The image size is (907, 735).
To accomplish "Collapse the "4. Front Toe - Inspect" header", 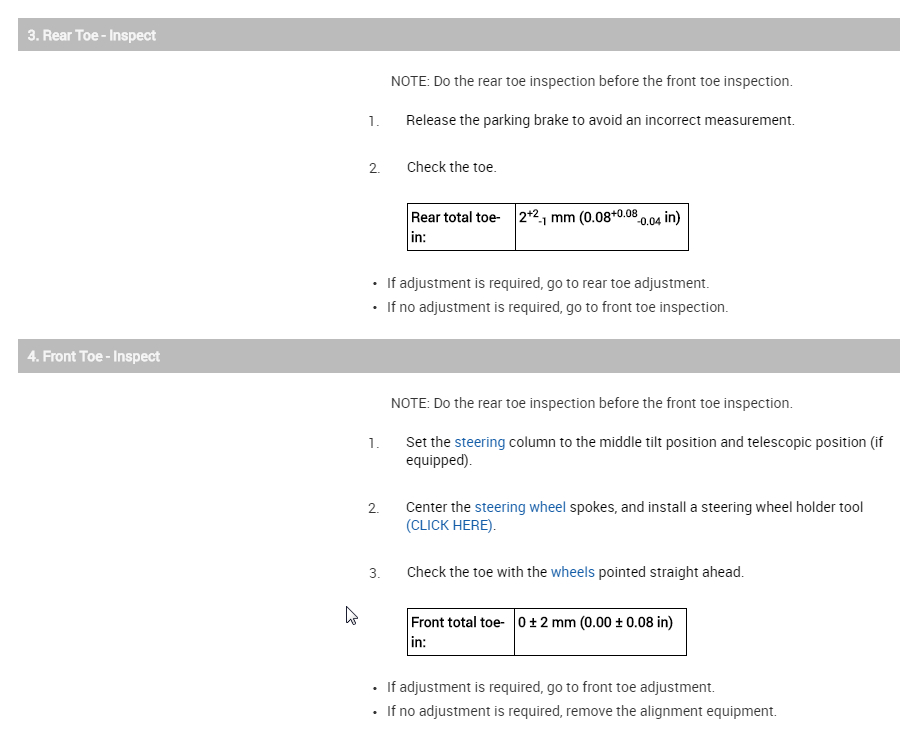I will coord(94,356).
